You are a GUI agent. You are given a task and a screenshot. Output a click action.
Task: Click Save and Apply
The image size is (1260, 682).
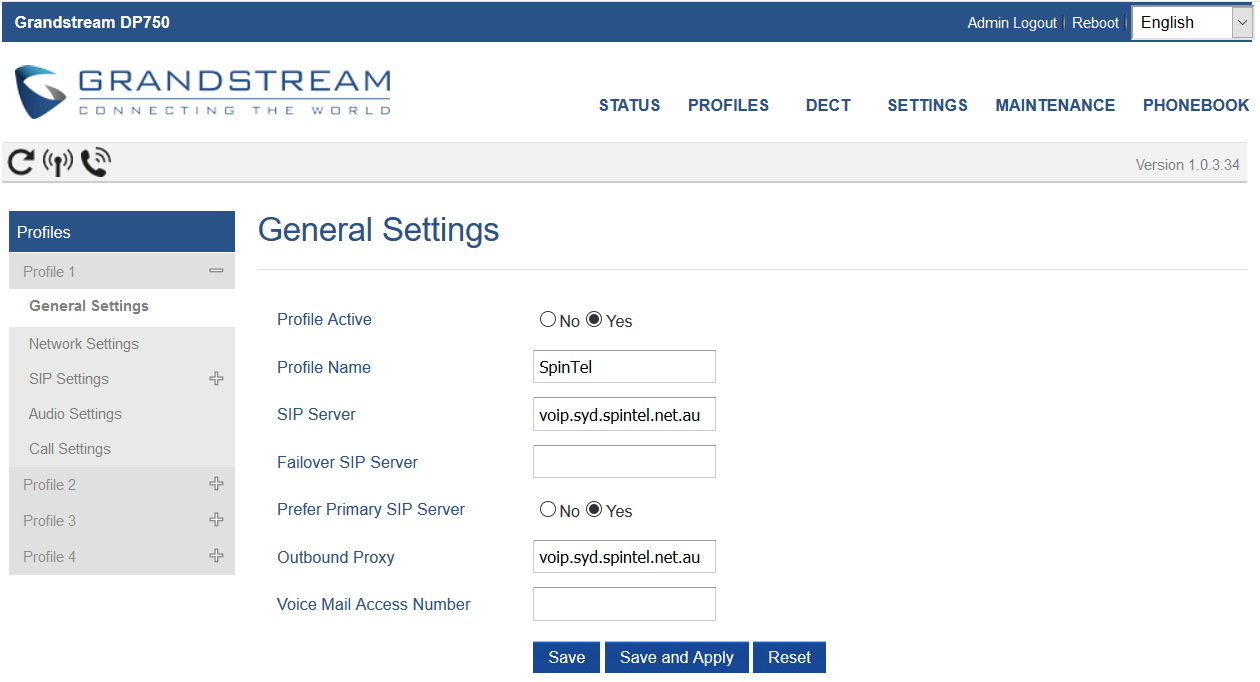point(676,657)
